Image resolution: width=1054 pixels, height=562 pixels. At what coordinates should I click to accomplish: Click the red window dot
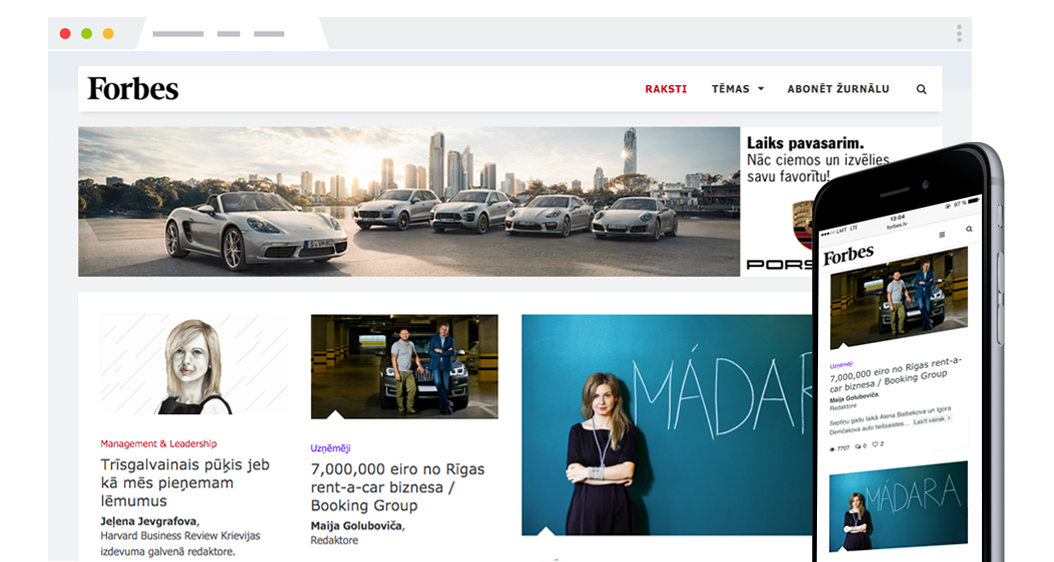pos(65,34)
